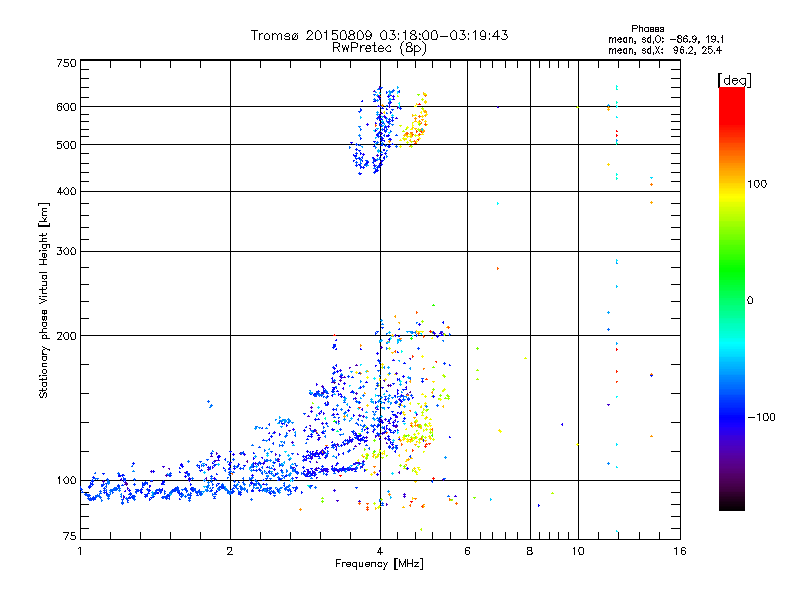Viewport: 800px width, 600px height.
Task: Click x-axis tick label '1'
Action: click(80, 551)
